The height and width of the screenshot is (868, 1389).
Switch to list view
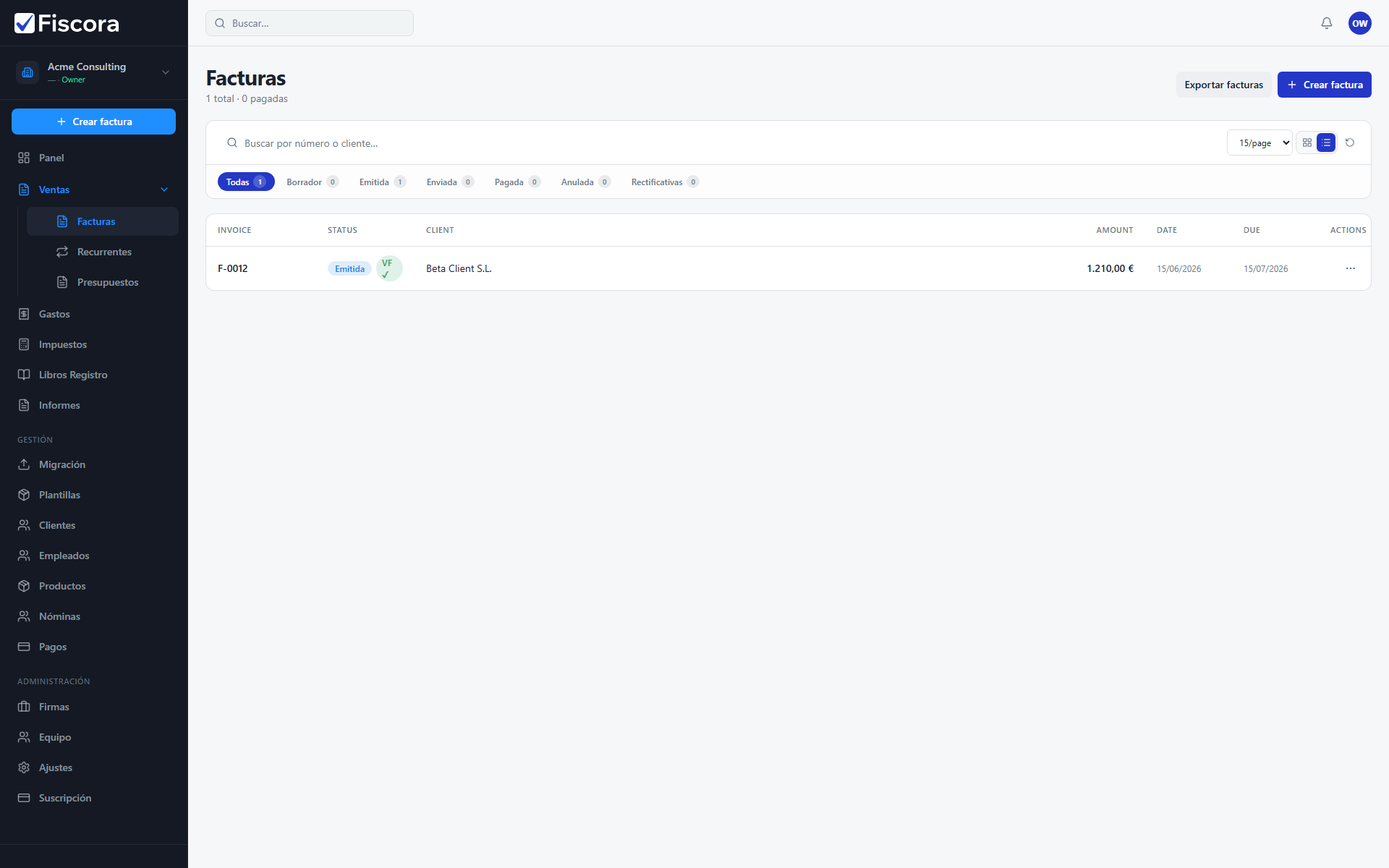click(1325, 142)
